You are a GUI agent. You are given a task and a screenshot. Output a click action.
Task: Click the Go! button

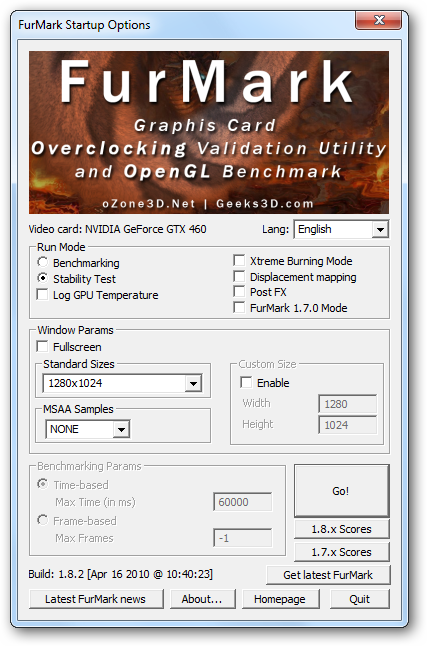(341, 491)
